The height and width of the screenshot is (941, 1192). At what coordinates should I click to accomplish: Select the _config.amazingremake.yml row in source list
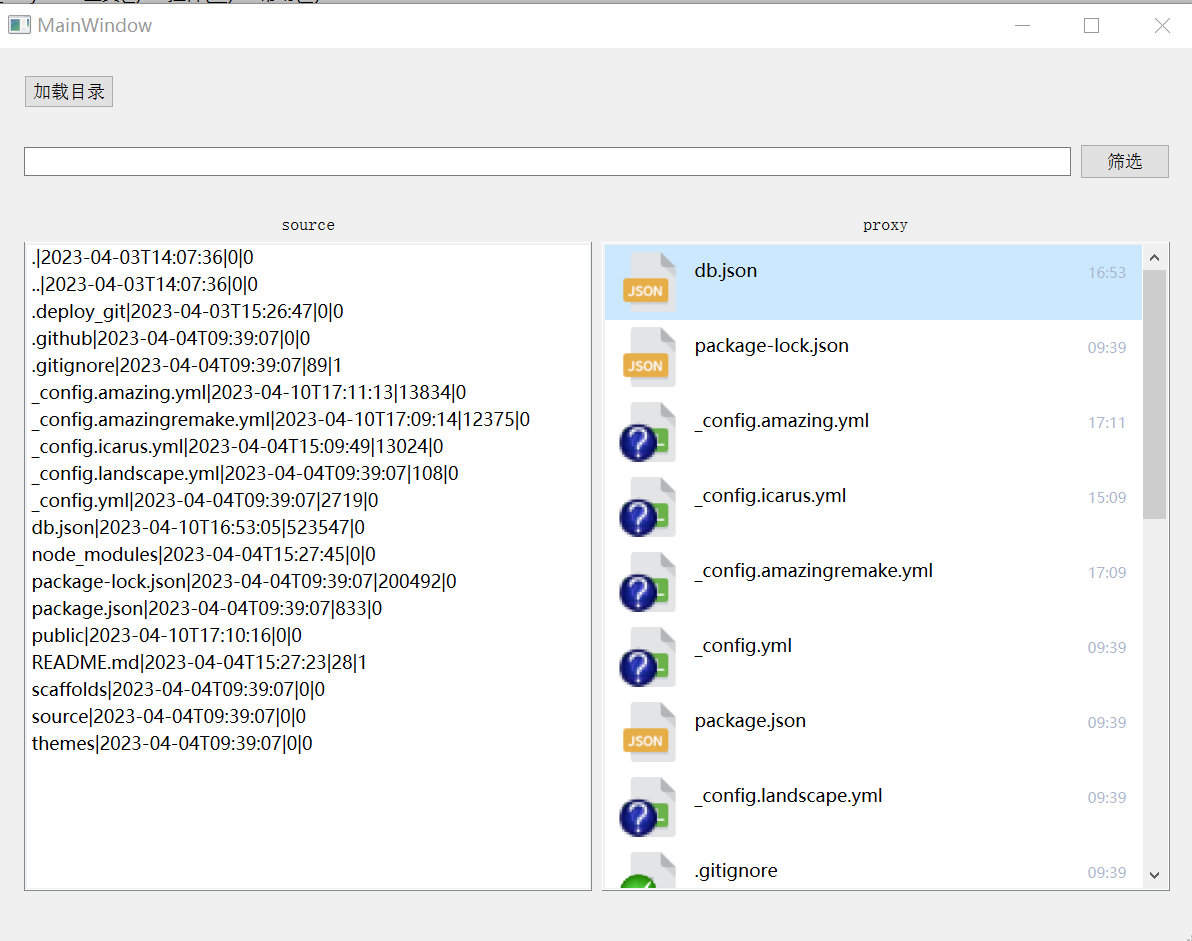coord(308,420)
